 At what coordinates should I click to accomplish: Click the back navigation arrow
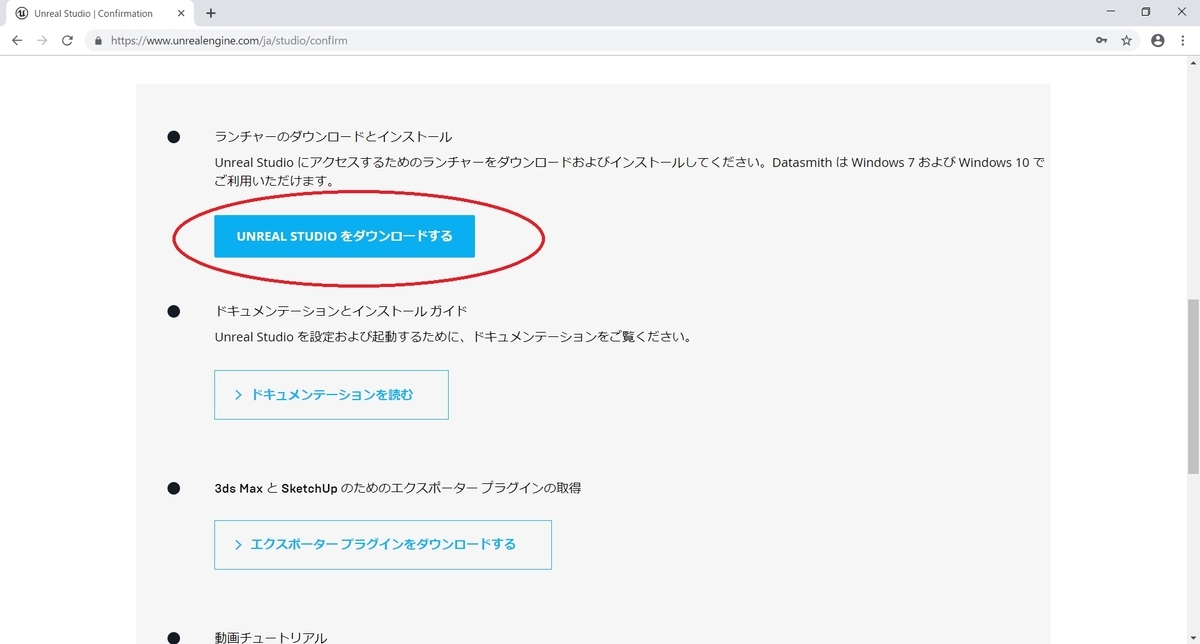pos(16,40)
